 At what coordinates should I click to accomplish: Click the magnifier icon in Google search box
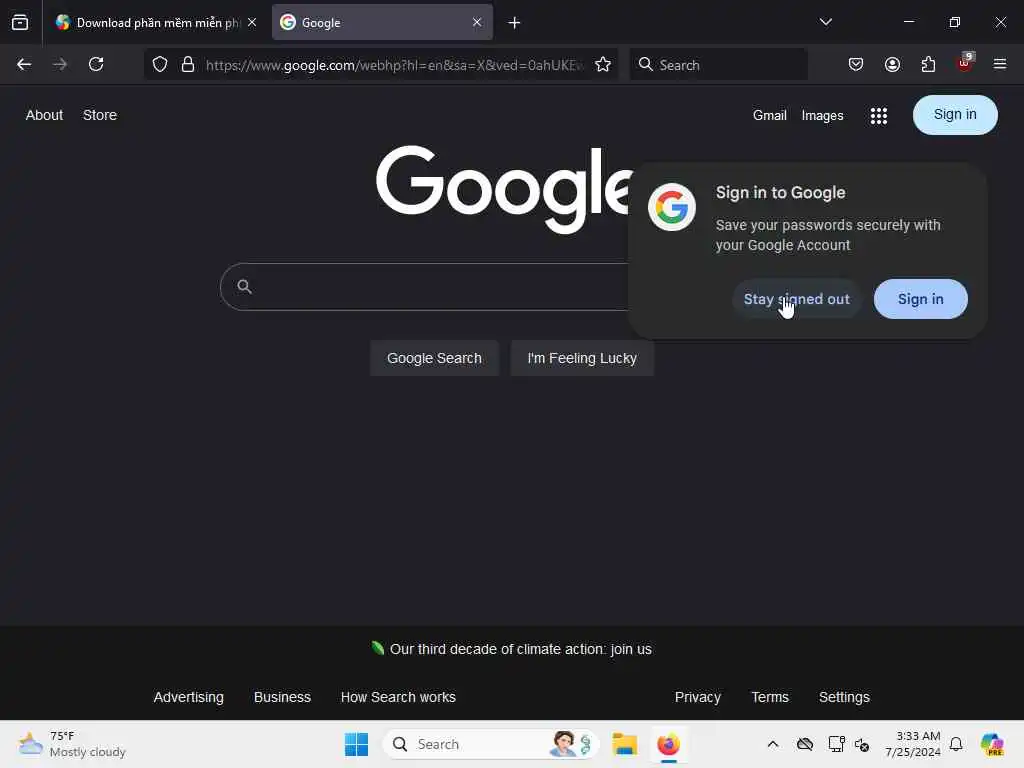(244, 286)
